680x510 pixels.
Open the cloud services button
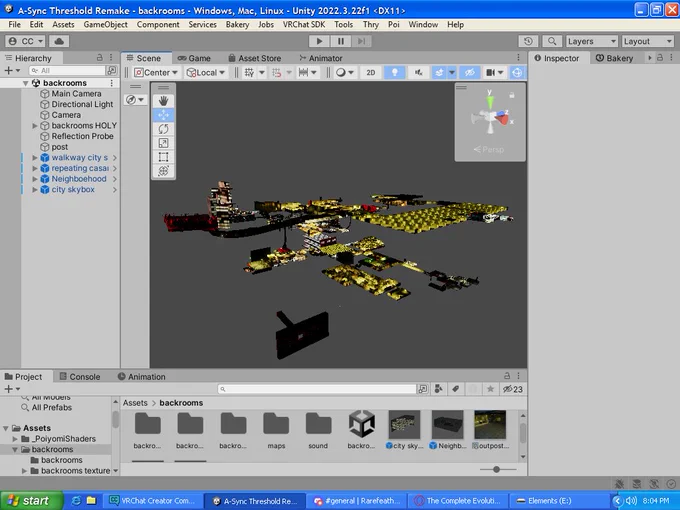59,41
